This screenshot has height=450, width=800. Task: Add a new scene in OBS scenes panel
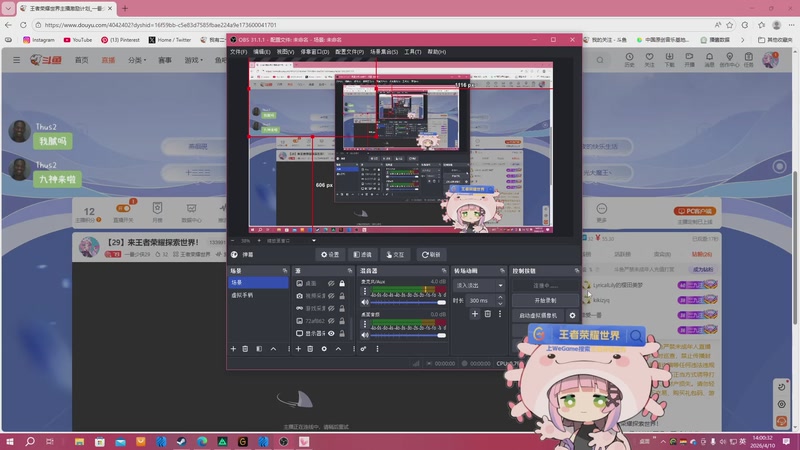click(233, 349)
